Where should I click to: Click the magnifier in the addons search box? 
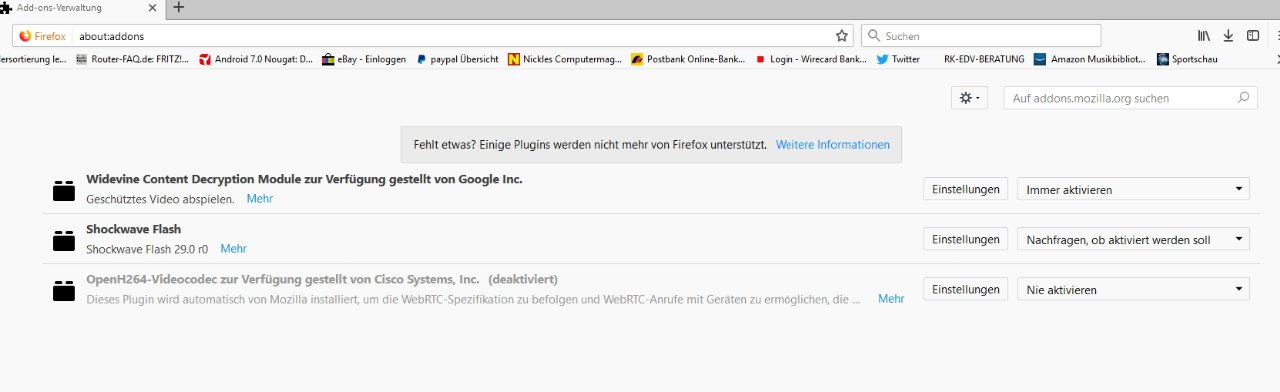pos(1243,98)
